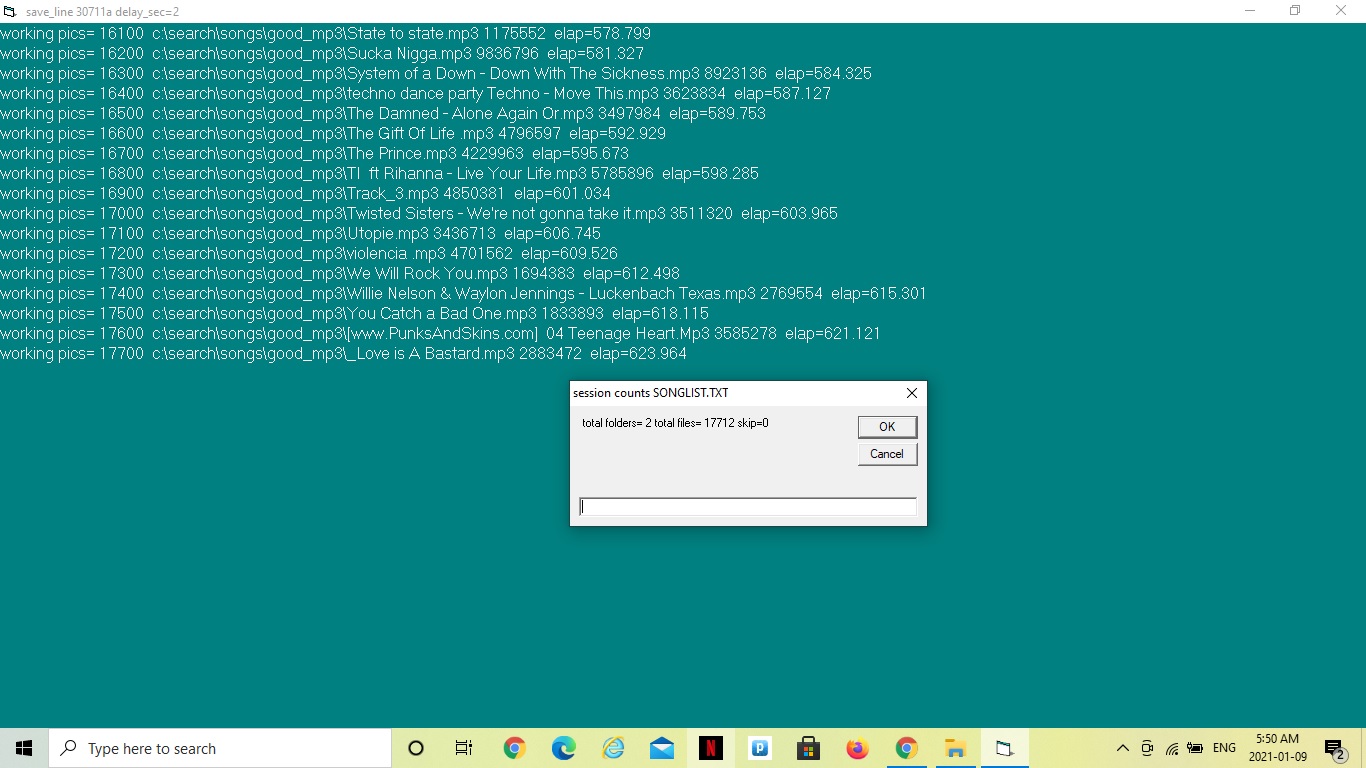1366x768 pixels.
Task: Click the ENG language indicator
Action: [x=1224, y=748]
